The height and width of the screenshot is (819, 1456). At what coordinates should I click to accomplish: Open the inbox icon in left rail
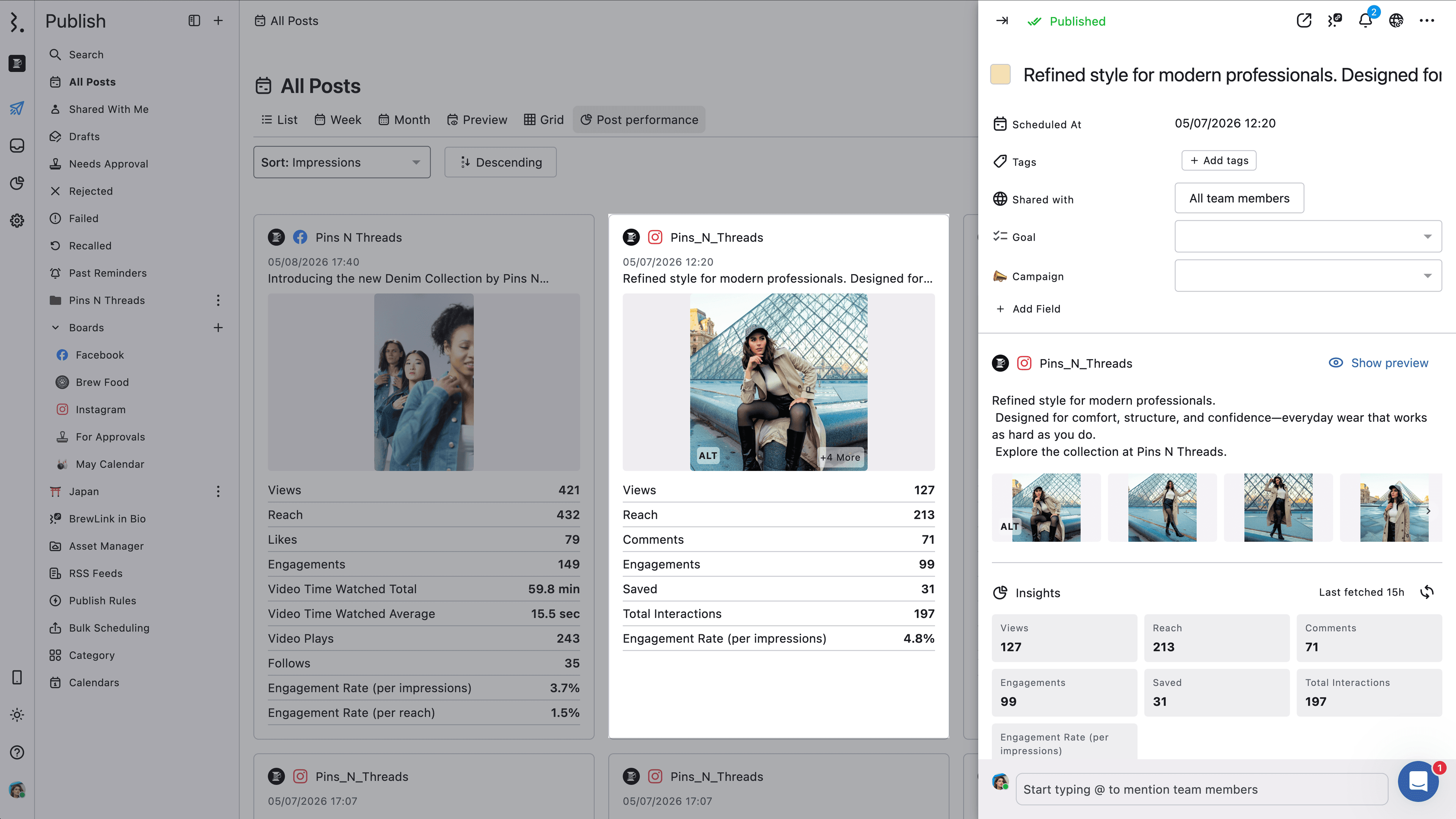[17, 145]
